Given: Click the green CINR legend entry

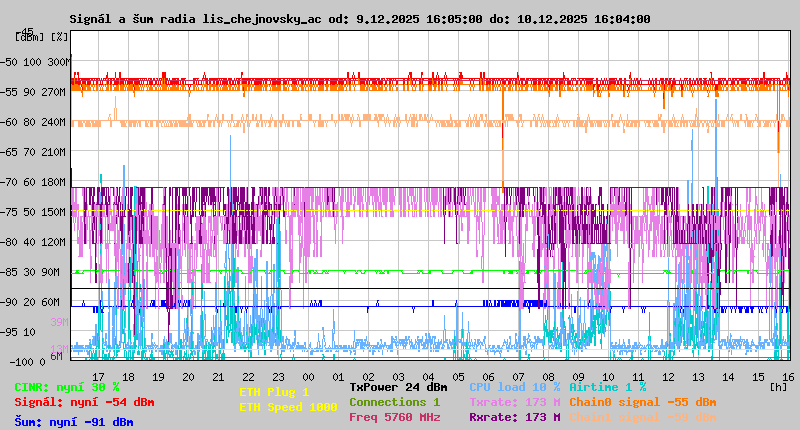Looking at the screenshot, I should tap(67, 386).
